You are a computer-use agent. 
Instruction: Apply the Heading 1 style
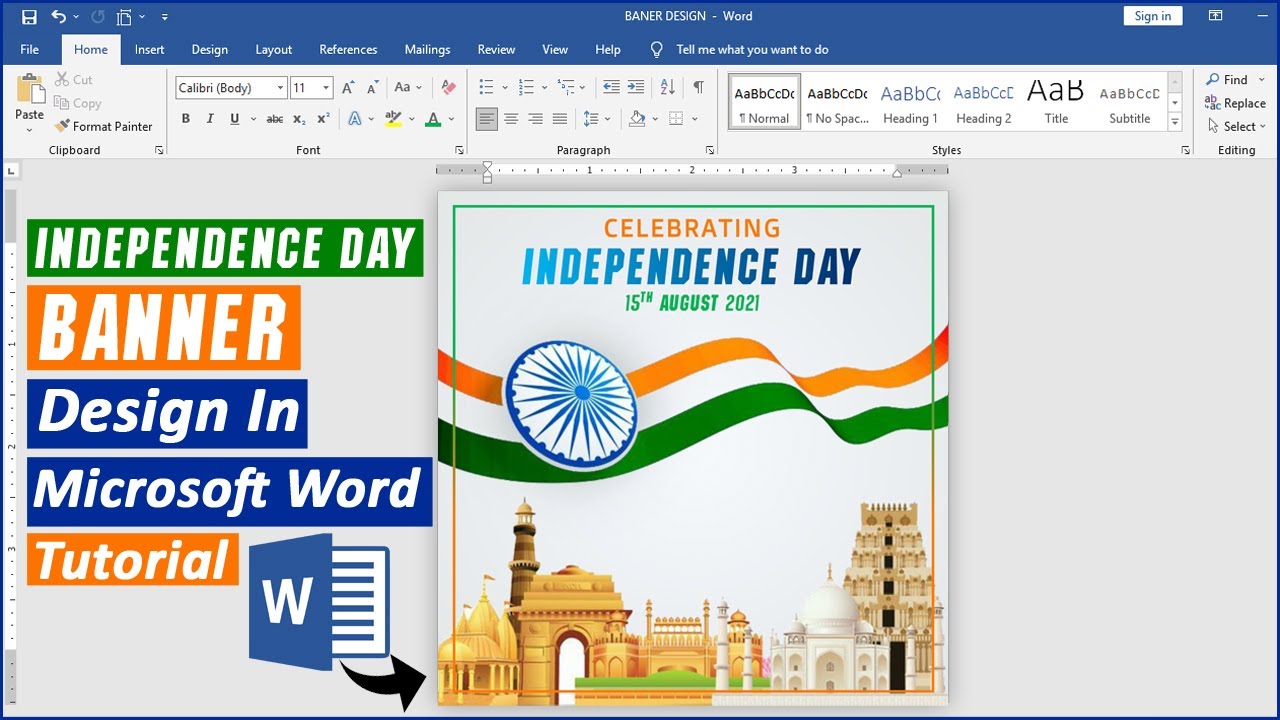pos(910,103)
